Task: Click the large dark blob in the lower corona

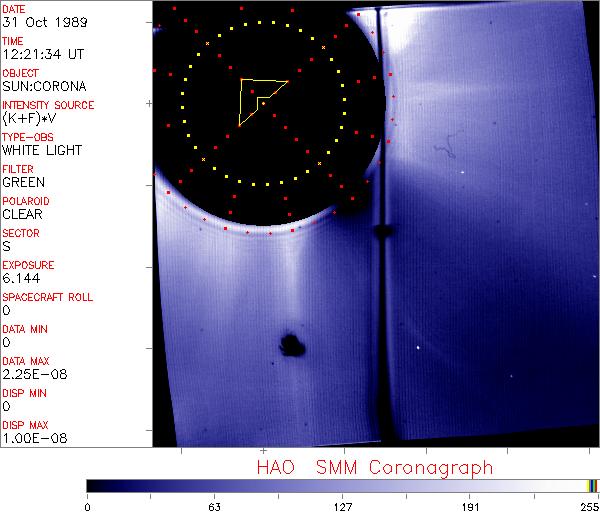Action: coord(293,345)
